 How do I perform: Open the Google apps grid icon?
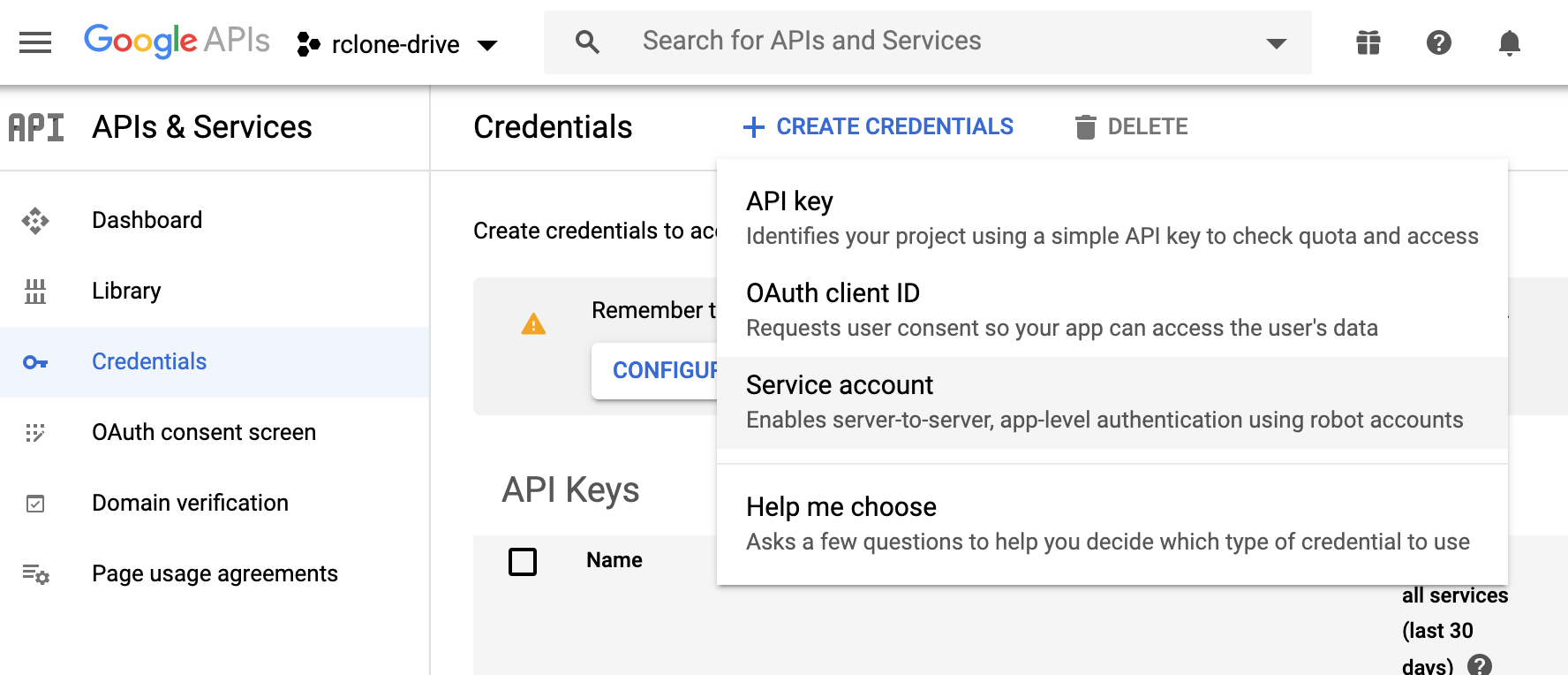1368,42
